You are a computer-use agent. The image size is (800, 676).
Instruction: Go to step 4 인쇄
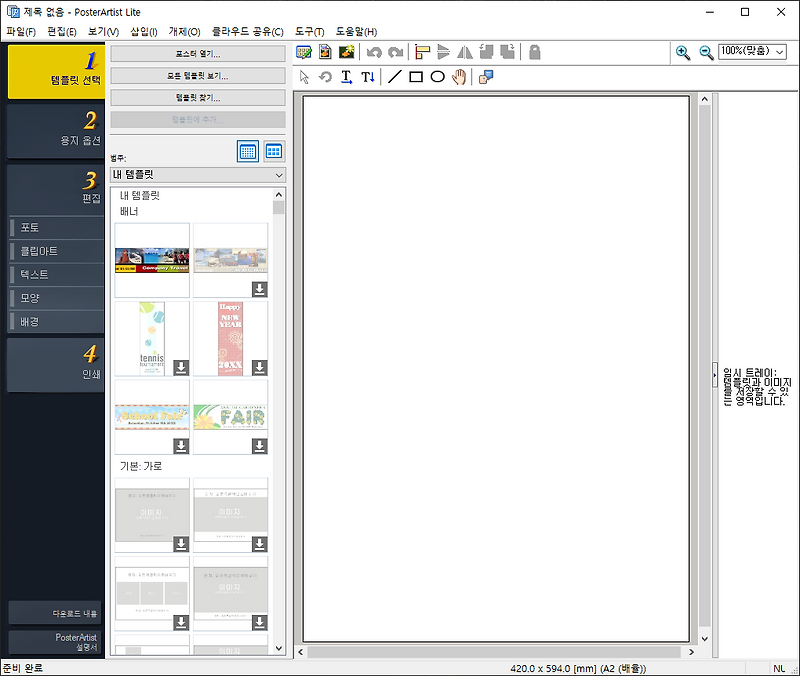[x=56, y=365]
